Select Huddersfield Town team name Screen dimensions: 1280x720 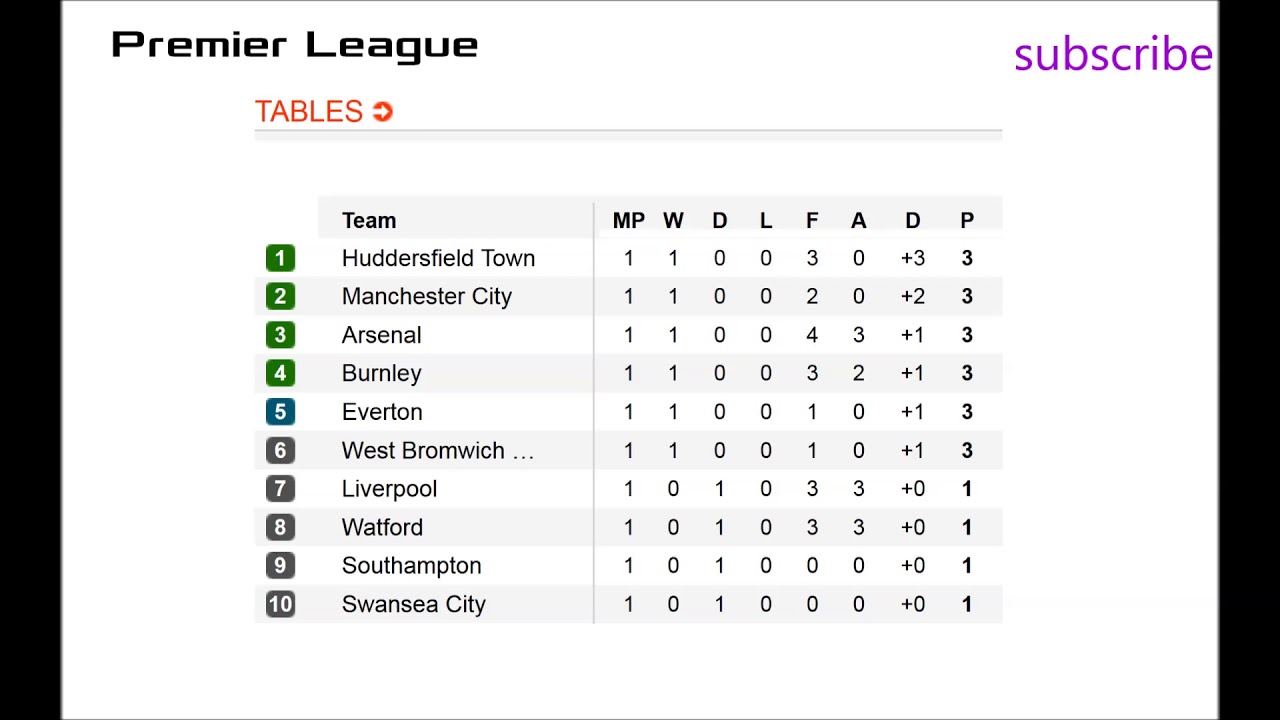coord(438,259)
